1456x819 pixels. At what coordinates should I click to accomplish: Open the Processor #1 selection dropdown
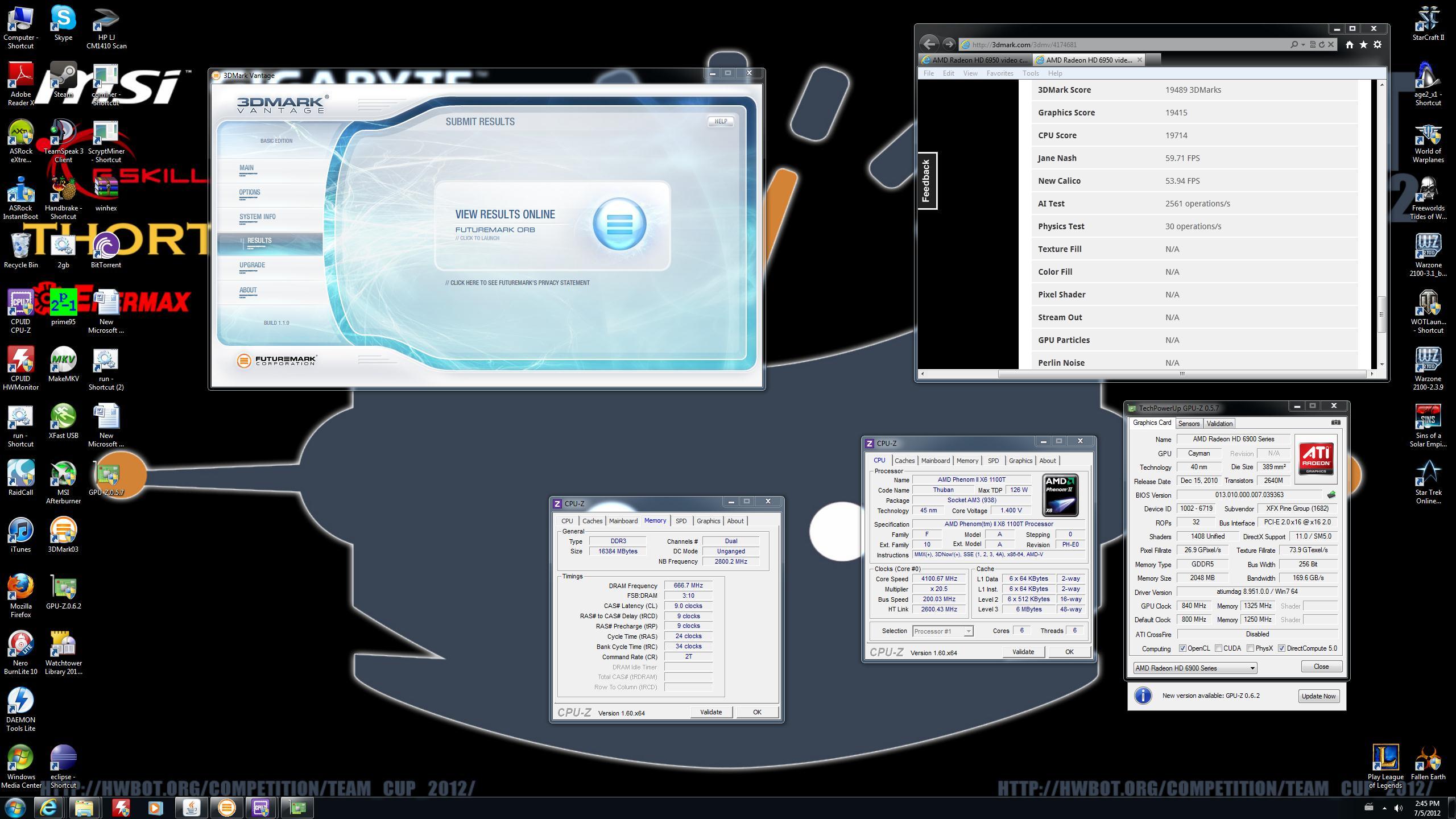tap(943, 631)
